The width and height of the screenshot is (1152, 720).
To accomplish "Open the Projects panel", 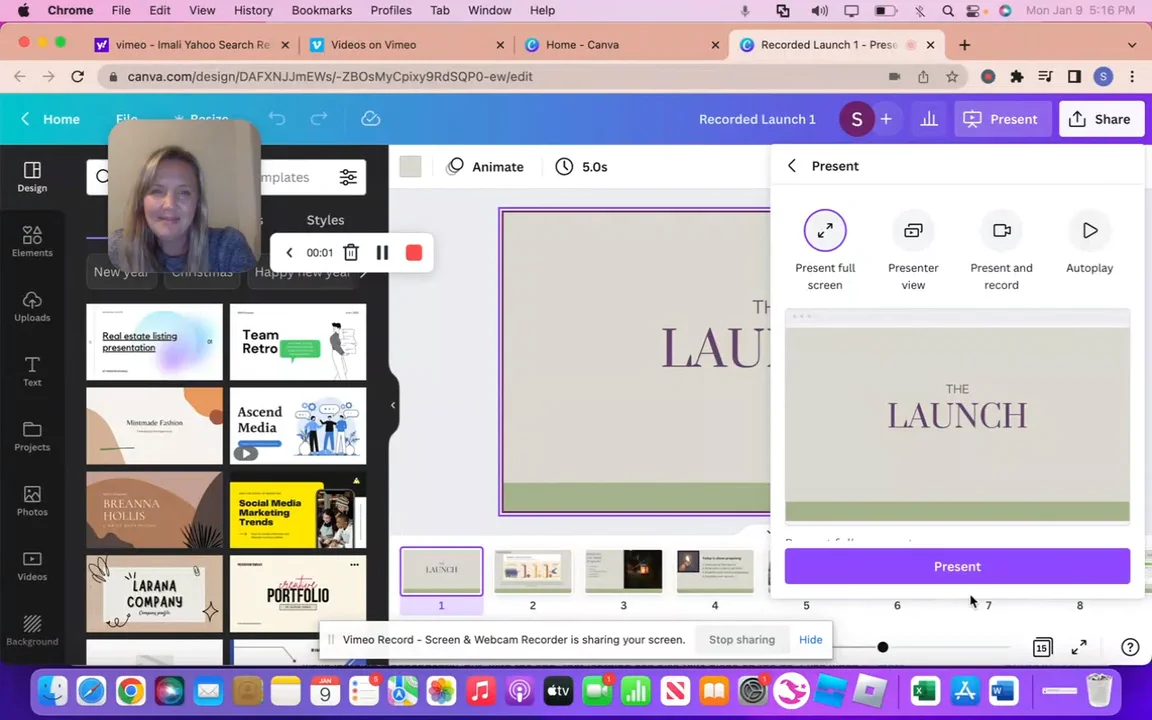I will point(32,436).
